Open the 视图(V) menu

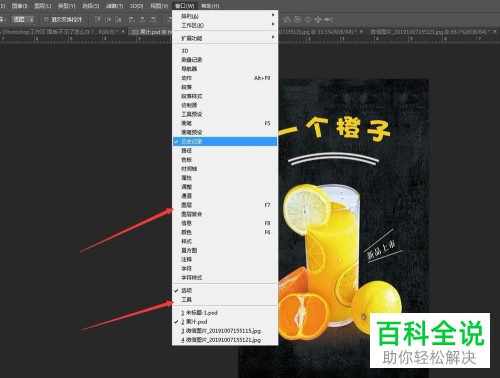pyautogui.click(x=159, y=6)
